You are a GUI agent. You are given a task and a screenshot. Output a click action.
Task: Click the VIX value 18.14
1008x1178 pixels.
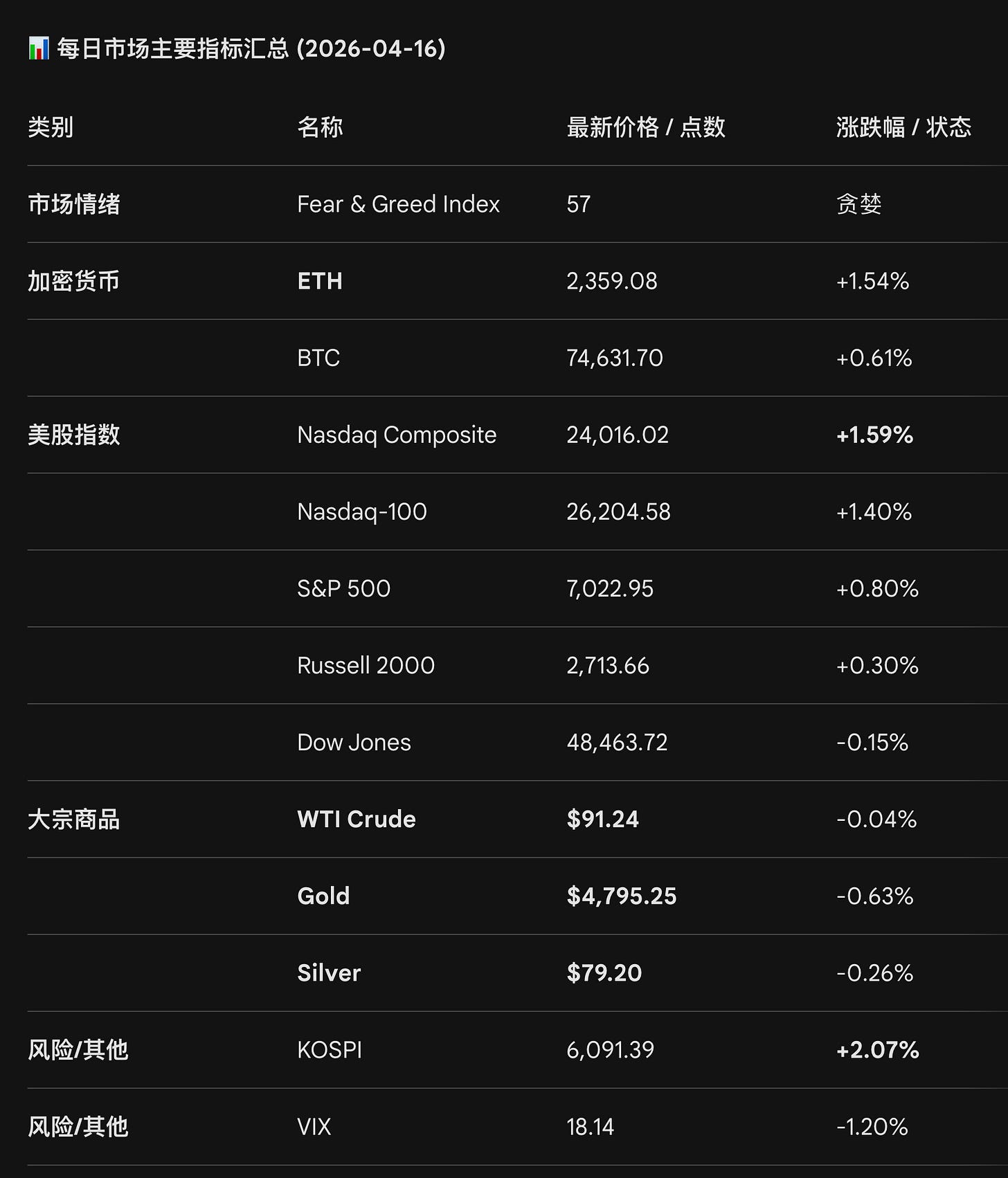(591, 1127)
